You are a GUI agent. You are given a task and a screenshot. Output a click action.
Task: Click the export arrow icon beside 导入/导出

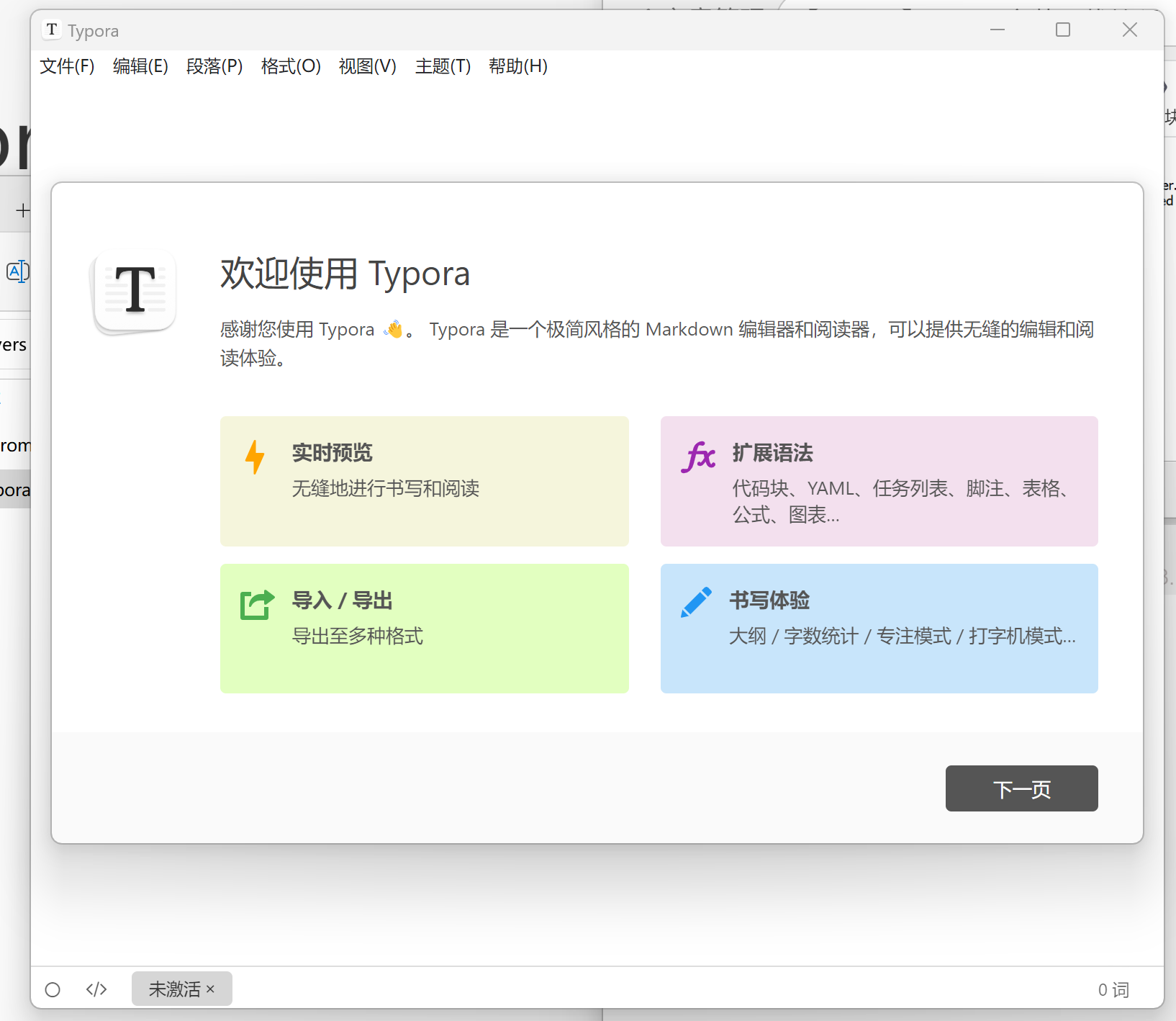[x=257, y=604]
